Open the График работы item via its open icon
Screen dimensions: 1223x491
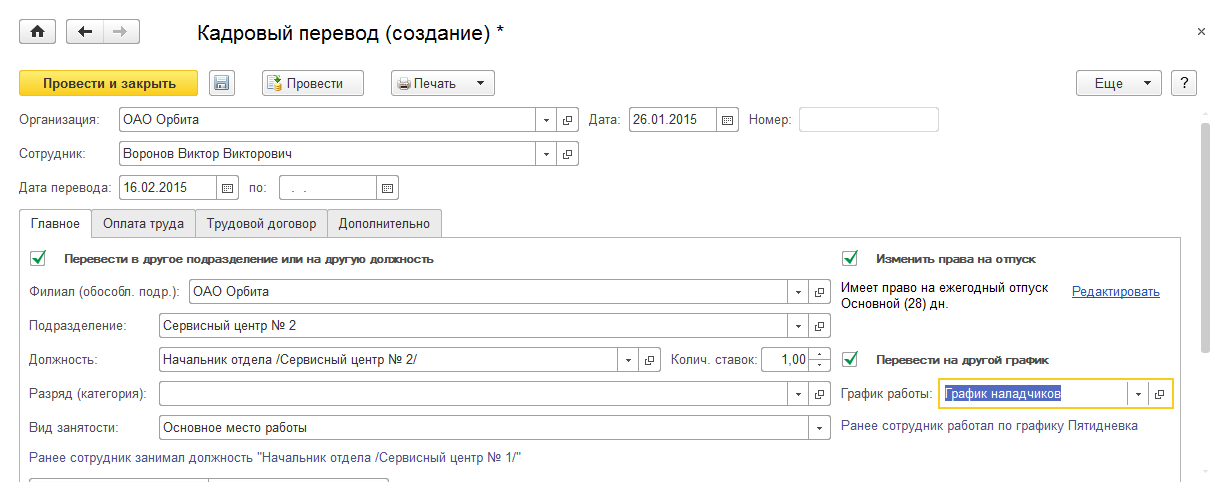coord(1160,394)
